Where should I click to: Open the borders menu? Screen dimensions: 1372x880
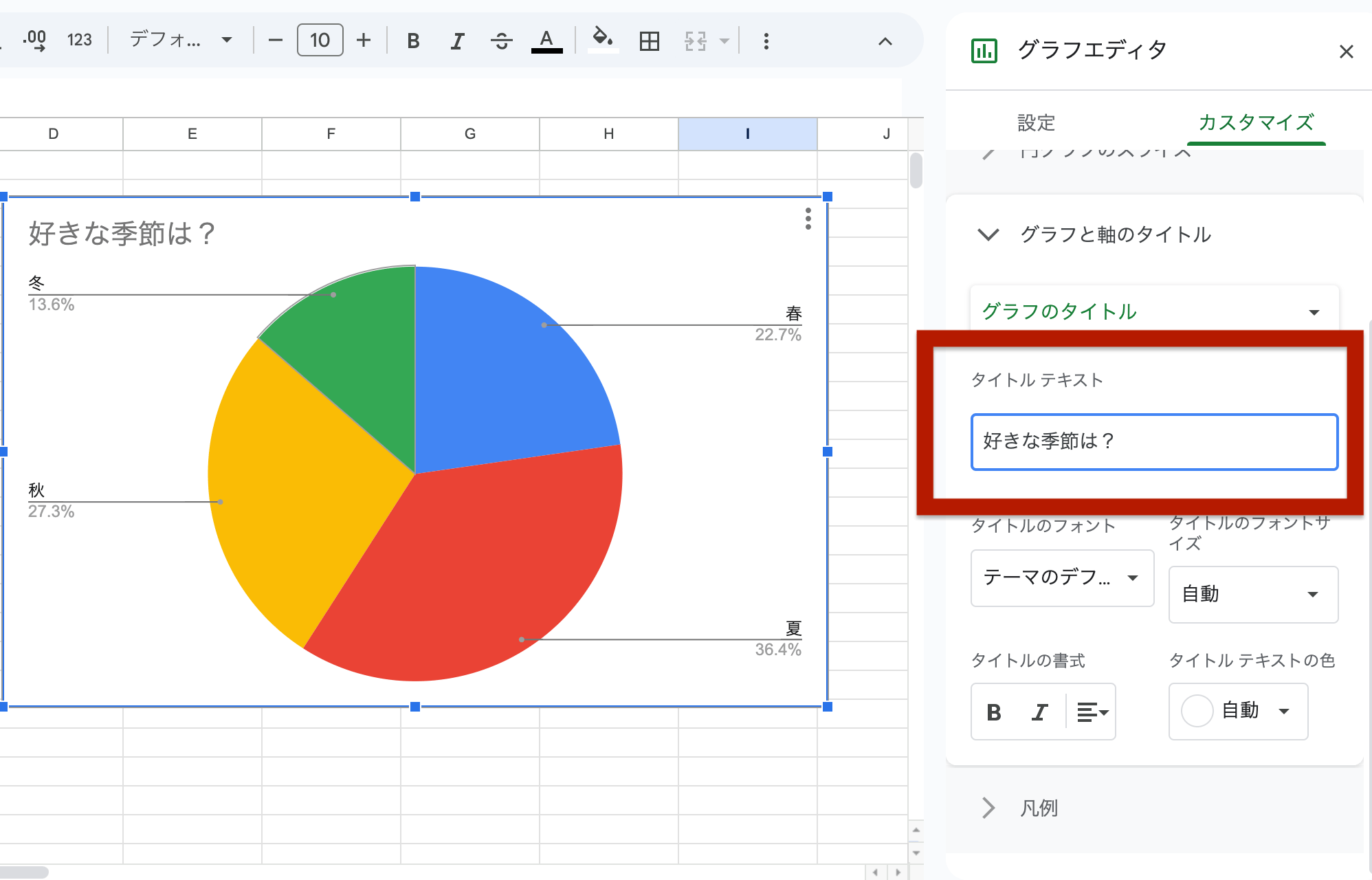(x=648, y=40)
